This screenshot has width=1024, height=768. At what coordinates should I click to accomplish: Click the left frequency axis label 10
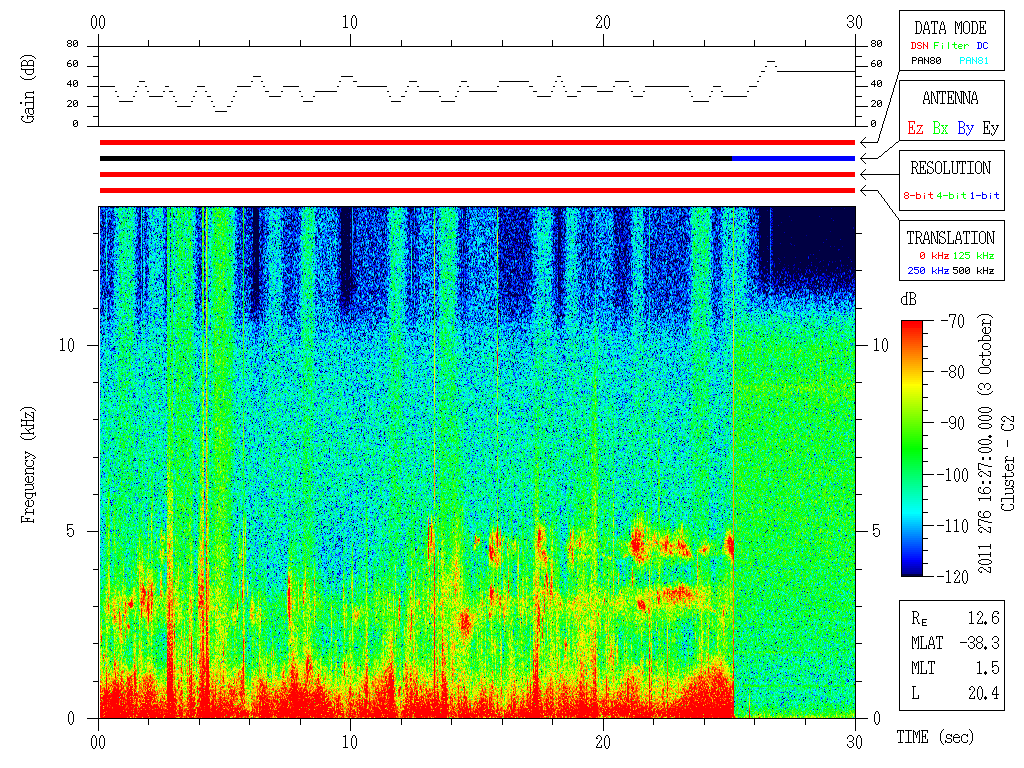click(67, 345)
